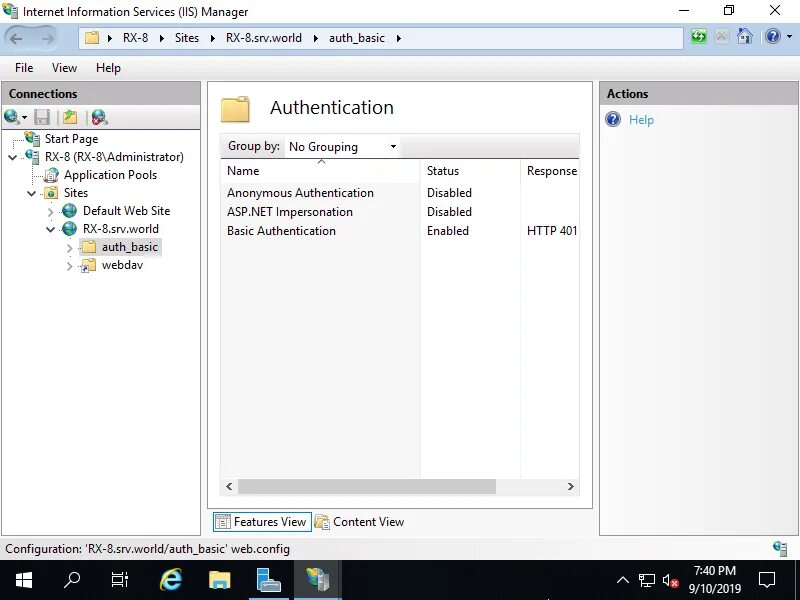The width and height of the screenshot is (800, 600).
Task: Select the Sites node
Action: click(x=76, y=193)
